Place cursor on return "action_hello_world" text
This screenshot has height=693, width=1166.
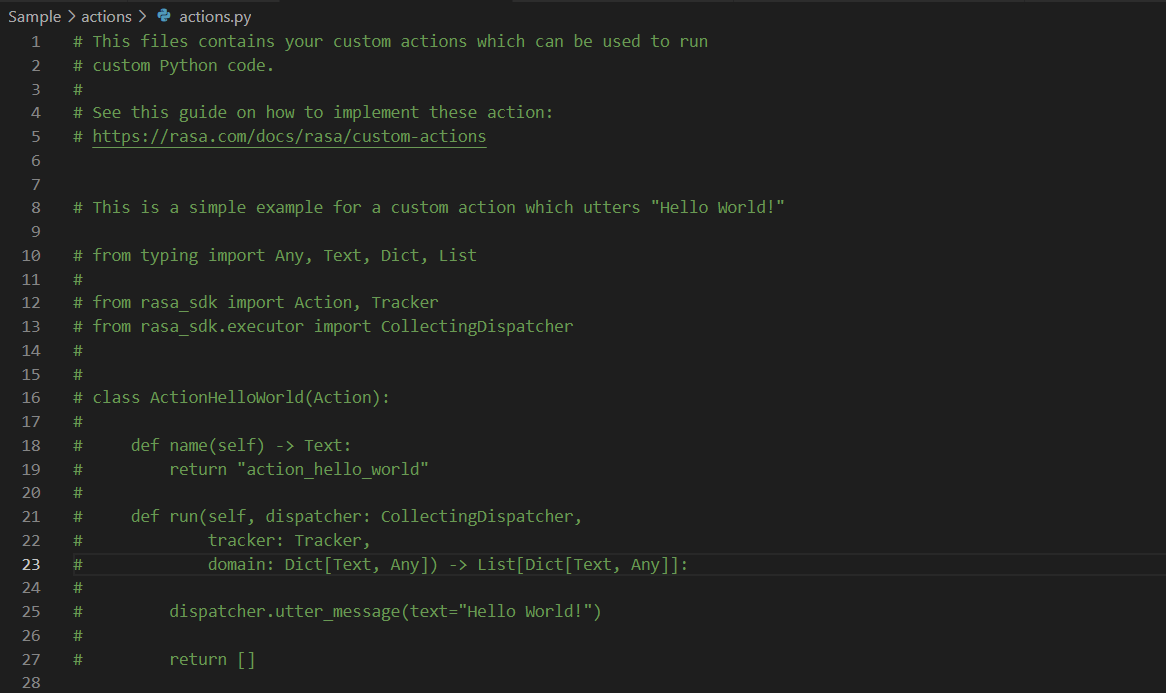(x=299, y=469)
